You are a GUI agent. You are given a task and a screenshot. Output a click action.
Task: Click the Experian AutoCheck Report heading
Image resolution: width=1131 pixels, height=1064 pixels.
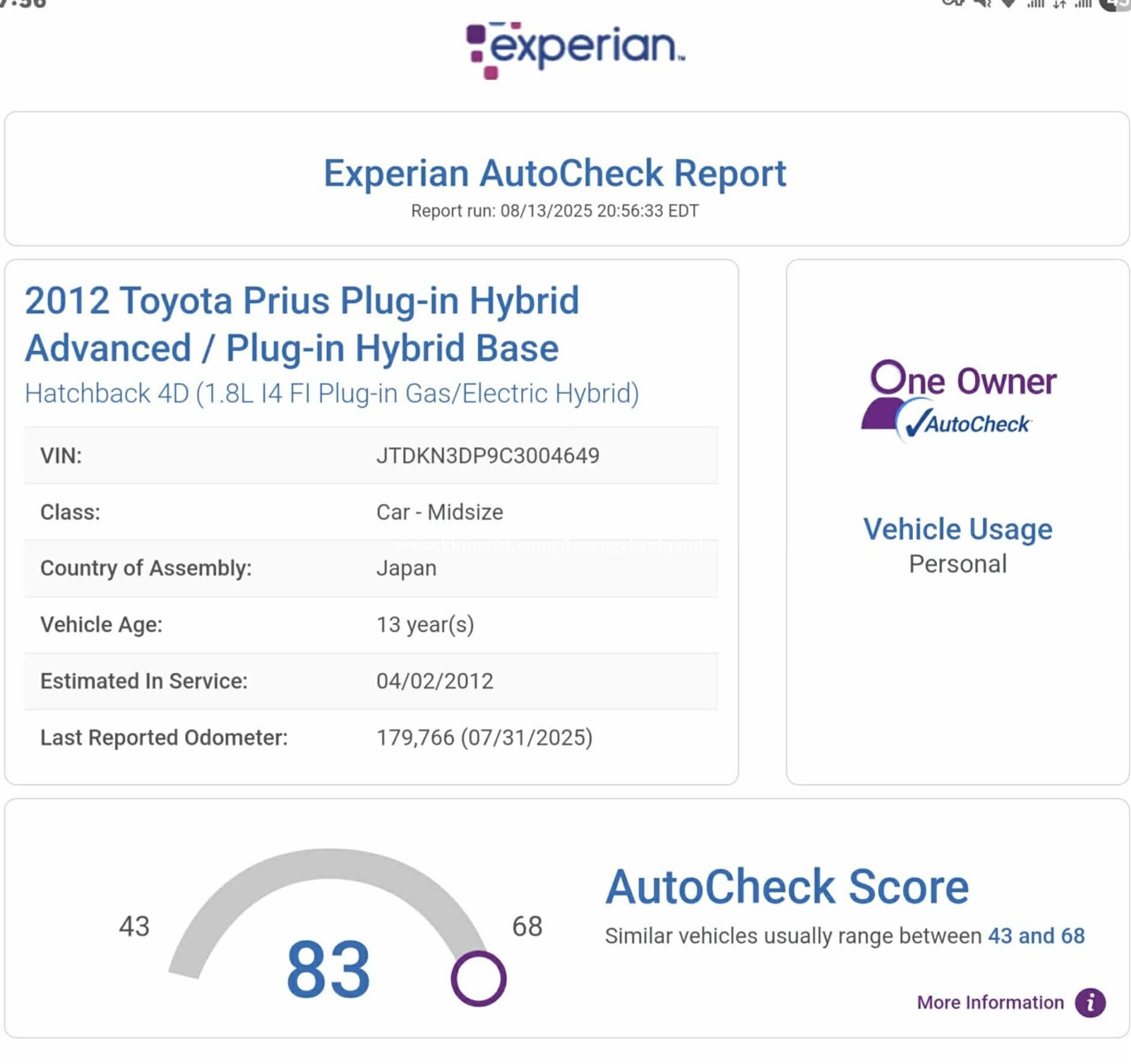(x=555, y=173)
